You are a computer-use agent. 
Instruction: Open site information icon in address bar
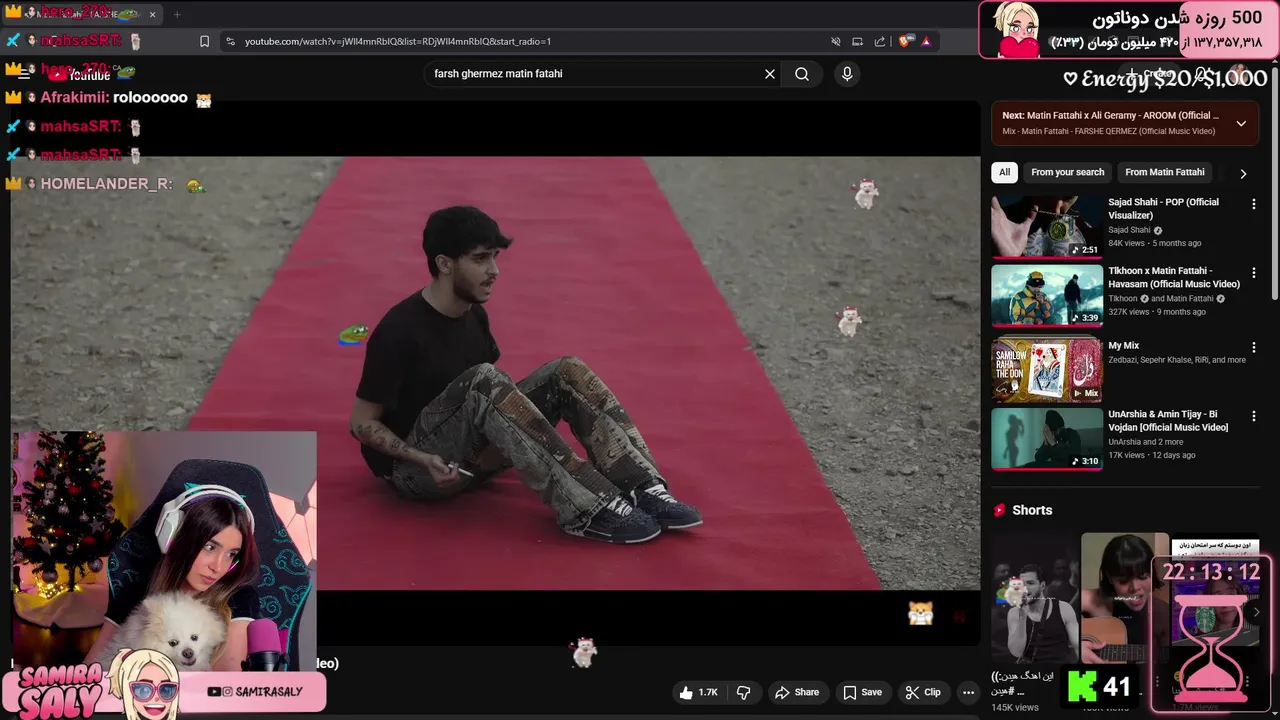tap(231, 41)
